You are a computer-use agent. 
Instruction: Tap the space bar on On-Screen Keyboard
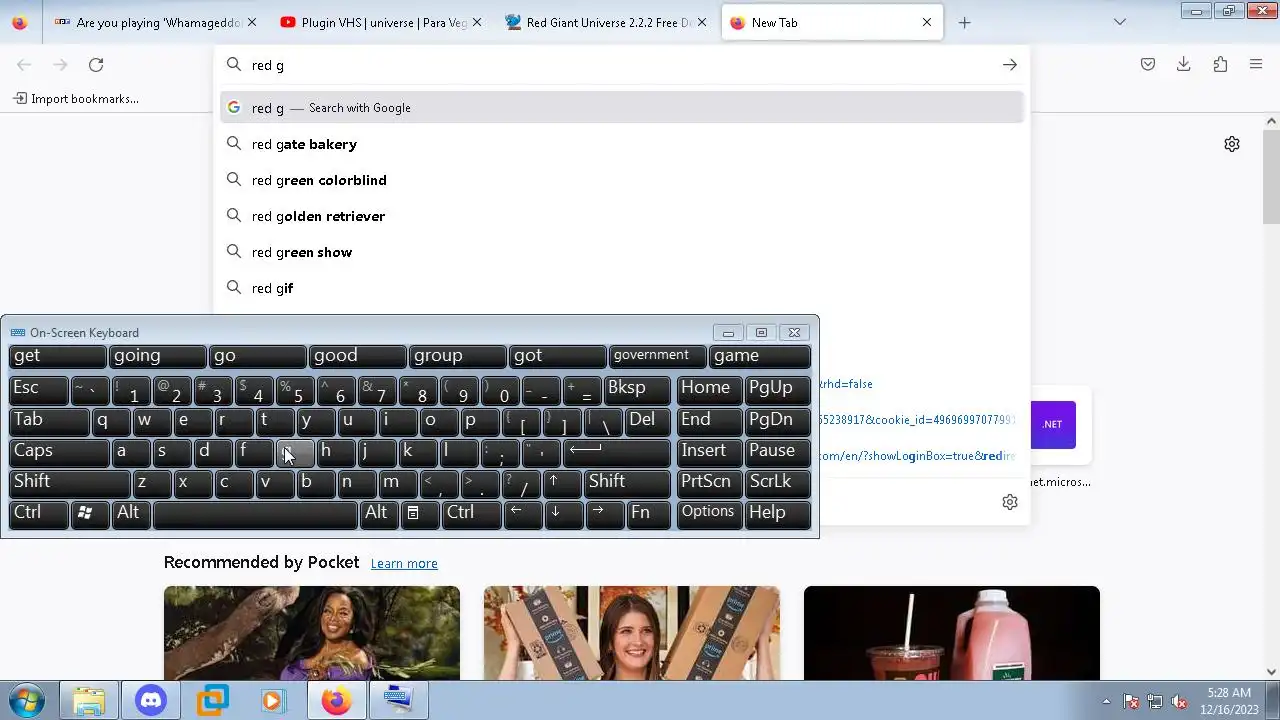[255, 513]
